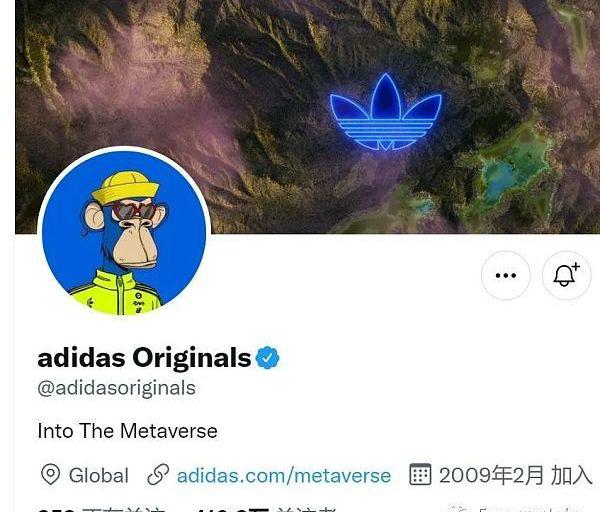Click the 2009年2月 加入 join date
Screen dimensions: 600x512
[x=515, y=475]
